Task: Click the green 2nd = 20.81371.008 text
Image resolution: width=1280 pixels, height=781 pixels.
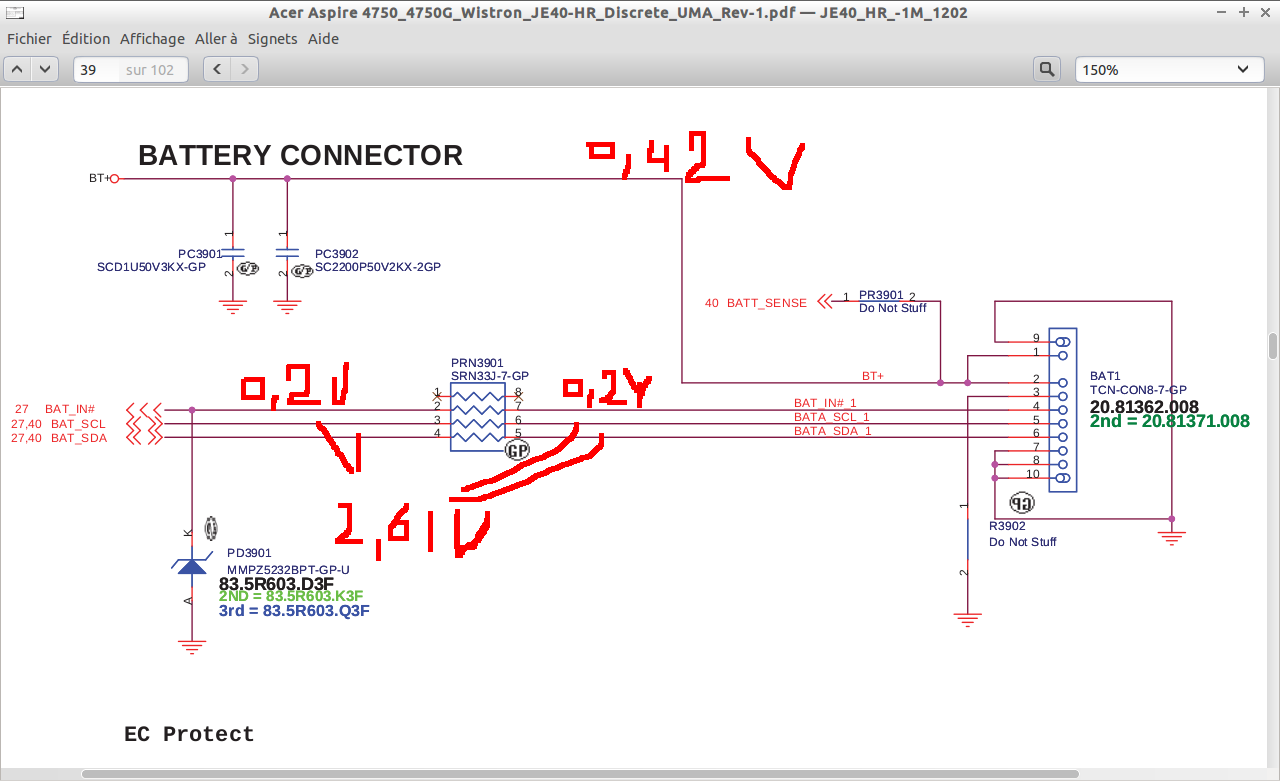Action: pyautogui.click(x=1170, y=422)
